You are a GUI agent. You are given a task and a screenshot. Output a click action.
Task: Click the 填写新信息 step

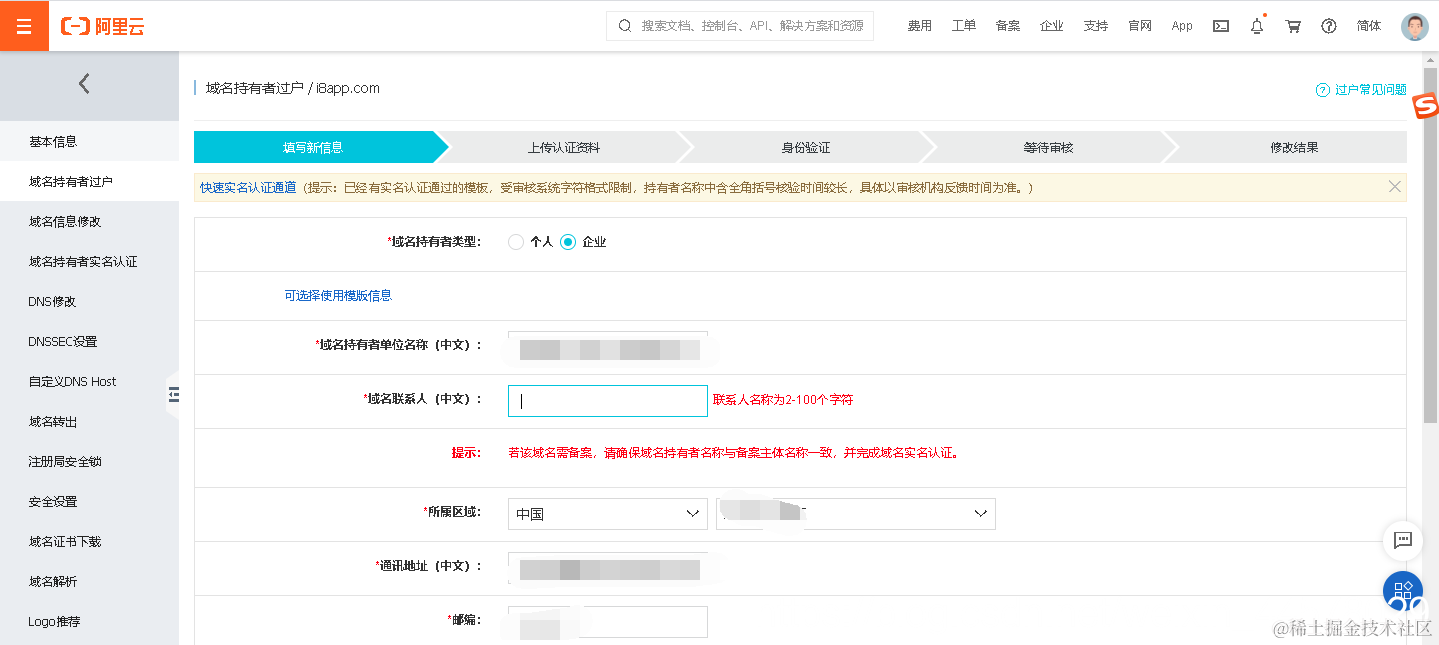[314, 147]
